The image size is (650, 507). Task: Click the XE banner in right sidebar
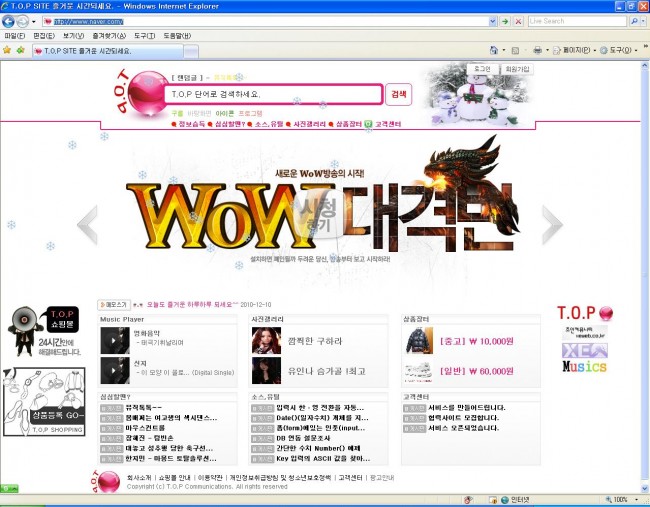(x=585, y=350)
